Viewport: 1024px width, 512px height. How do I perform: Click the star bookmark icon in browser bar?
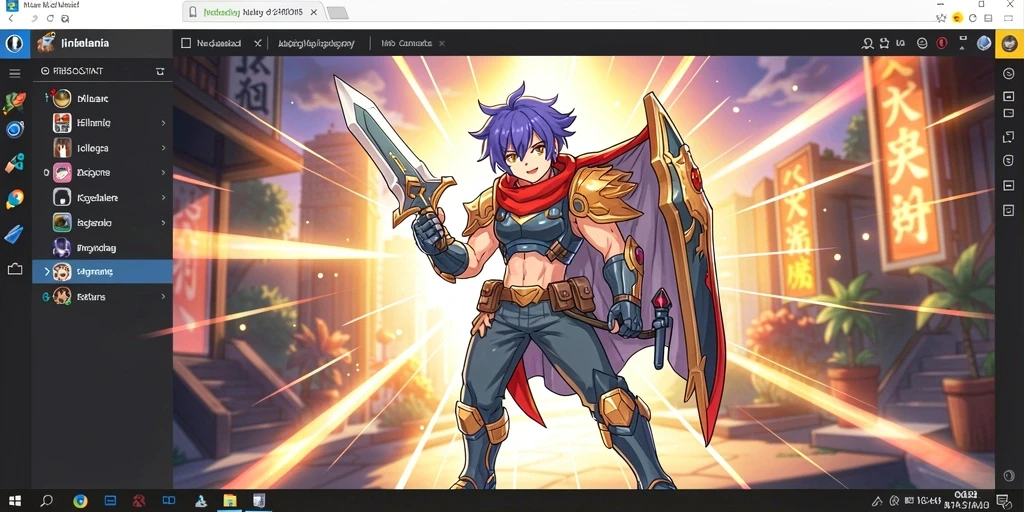tap(941, 18)
